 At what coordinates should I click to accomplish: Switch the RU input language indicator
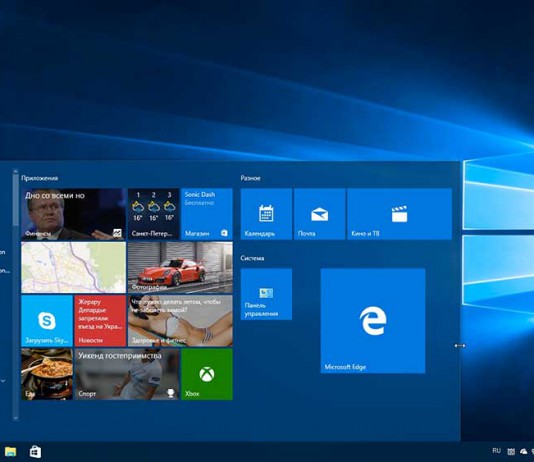point(497,451)
